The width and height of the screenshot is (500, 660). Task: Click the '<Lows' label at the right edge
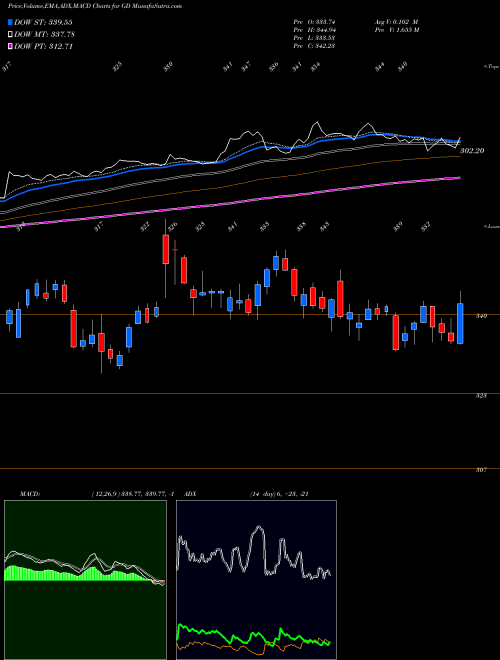coord(491,226)
